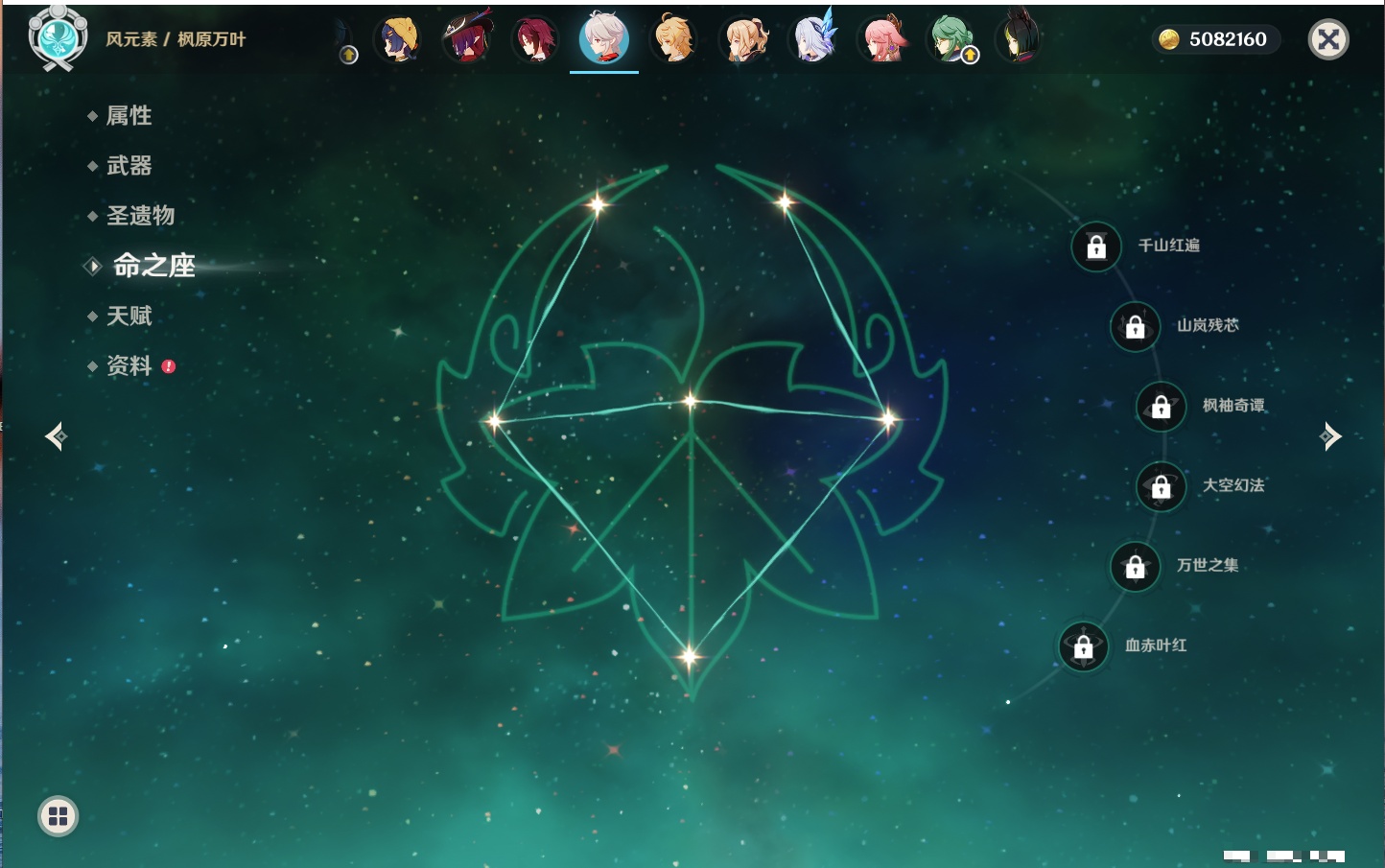Select the partially hidden avatar with upgrade arrow
1385x868 pixels.
(x=346, y=42)
